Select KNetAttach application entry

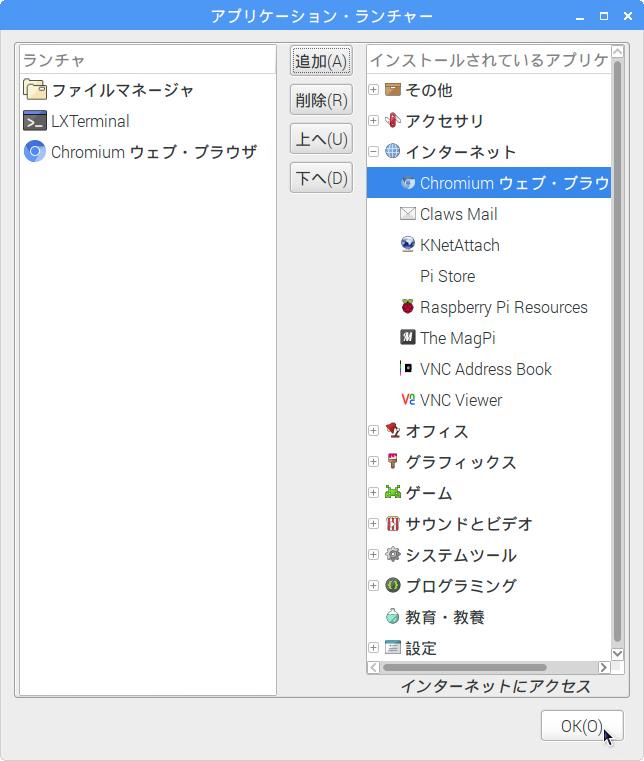(489, 245)
